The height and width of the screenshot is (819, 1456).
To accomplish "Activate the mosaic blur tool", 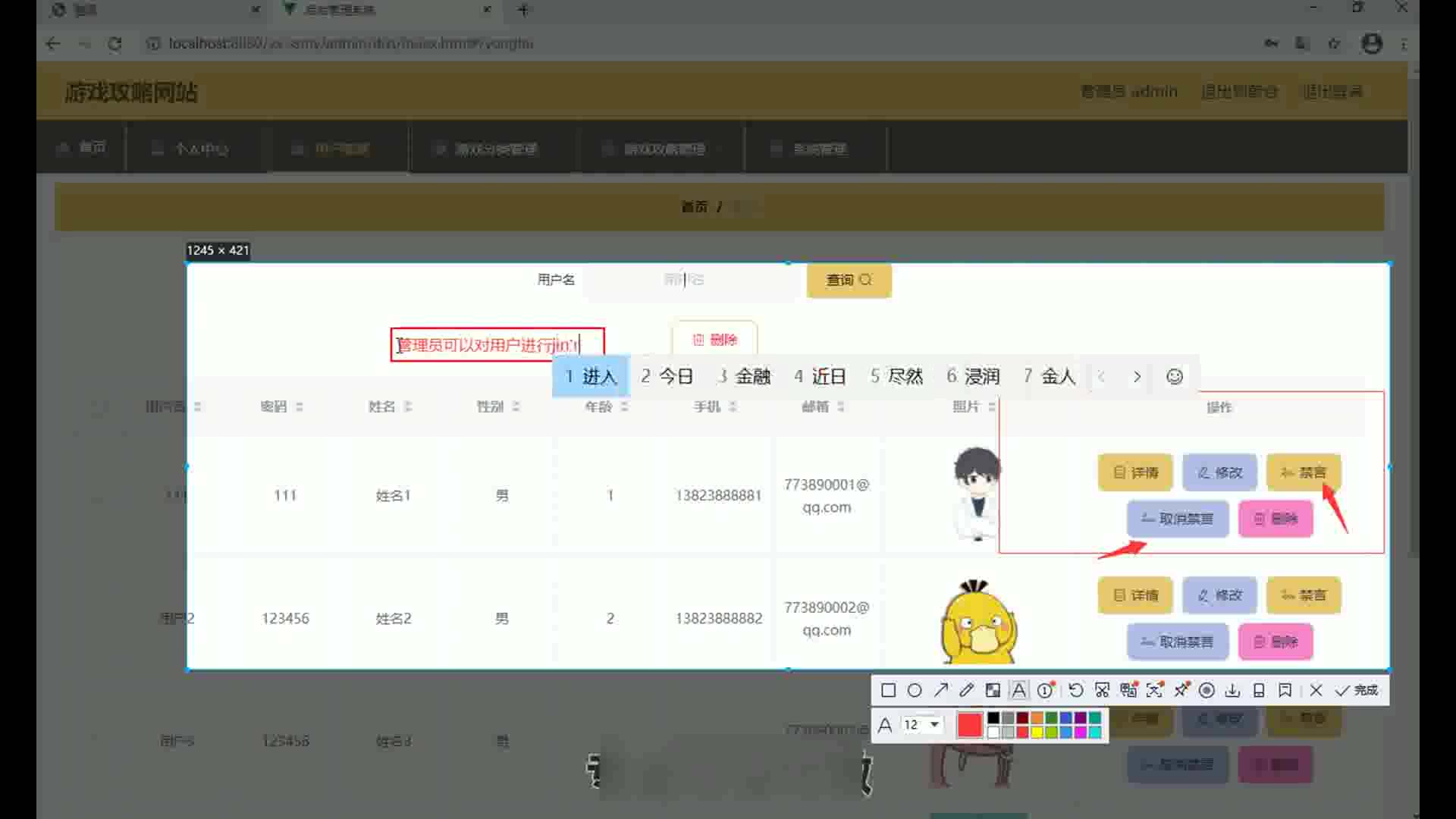I will pyautogui.click(x=993, y=690).
